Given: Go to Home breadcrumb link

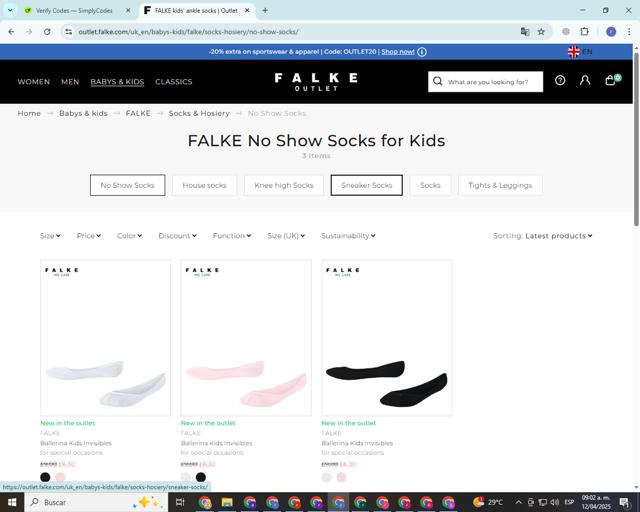Looking at the screenshot, I should (x=29, y=113).
